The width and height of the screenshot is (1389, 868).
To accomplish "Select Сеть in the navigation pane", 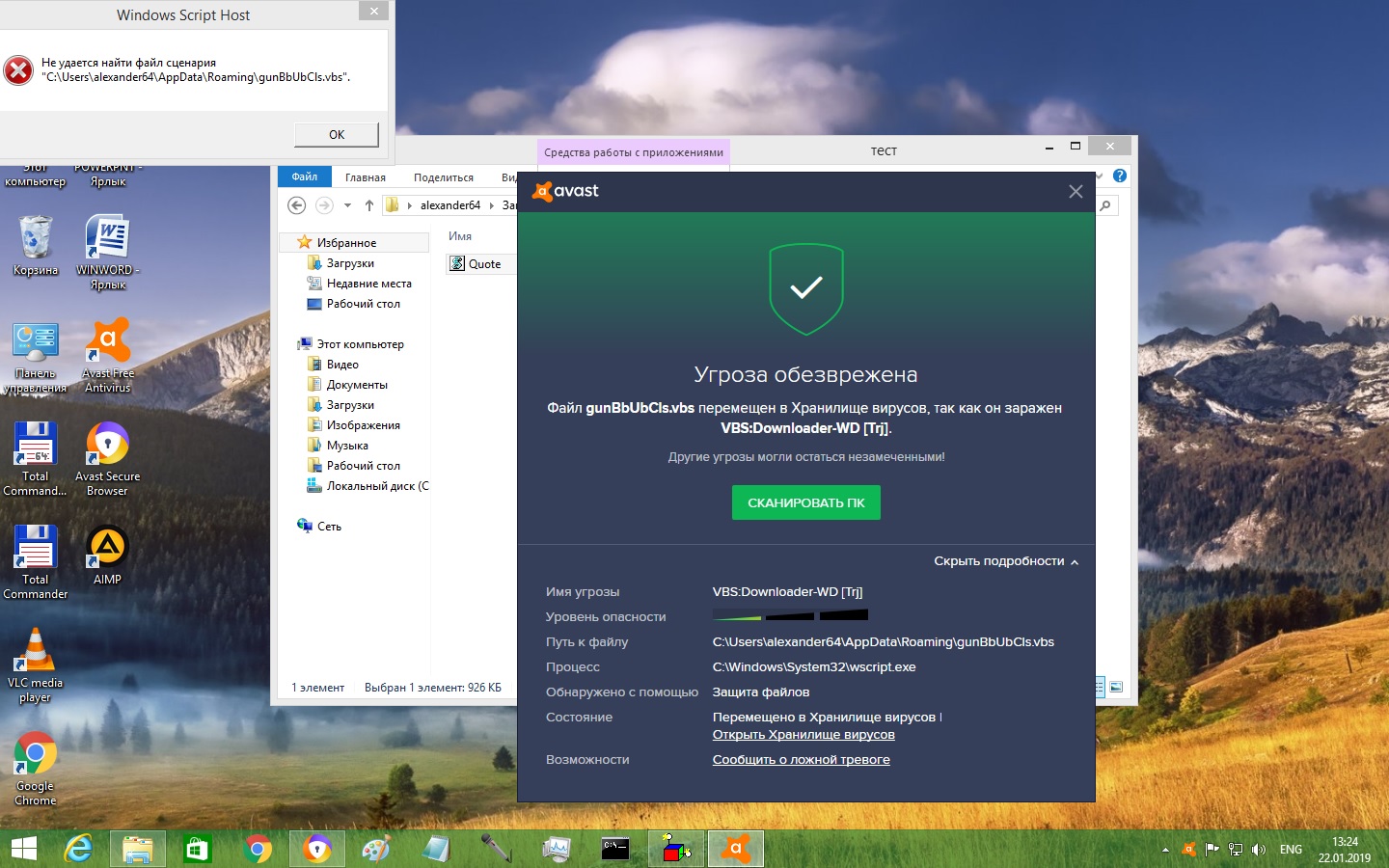I will 329,527.
